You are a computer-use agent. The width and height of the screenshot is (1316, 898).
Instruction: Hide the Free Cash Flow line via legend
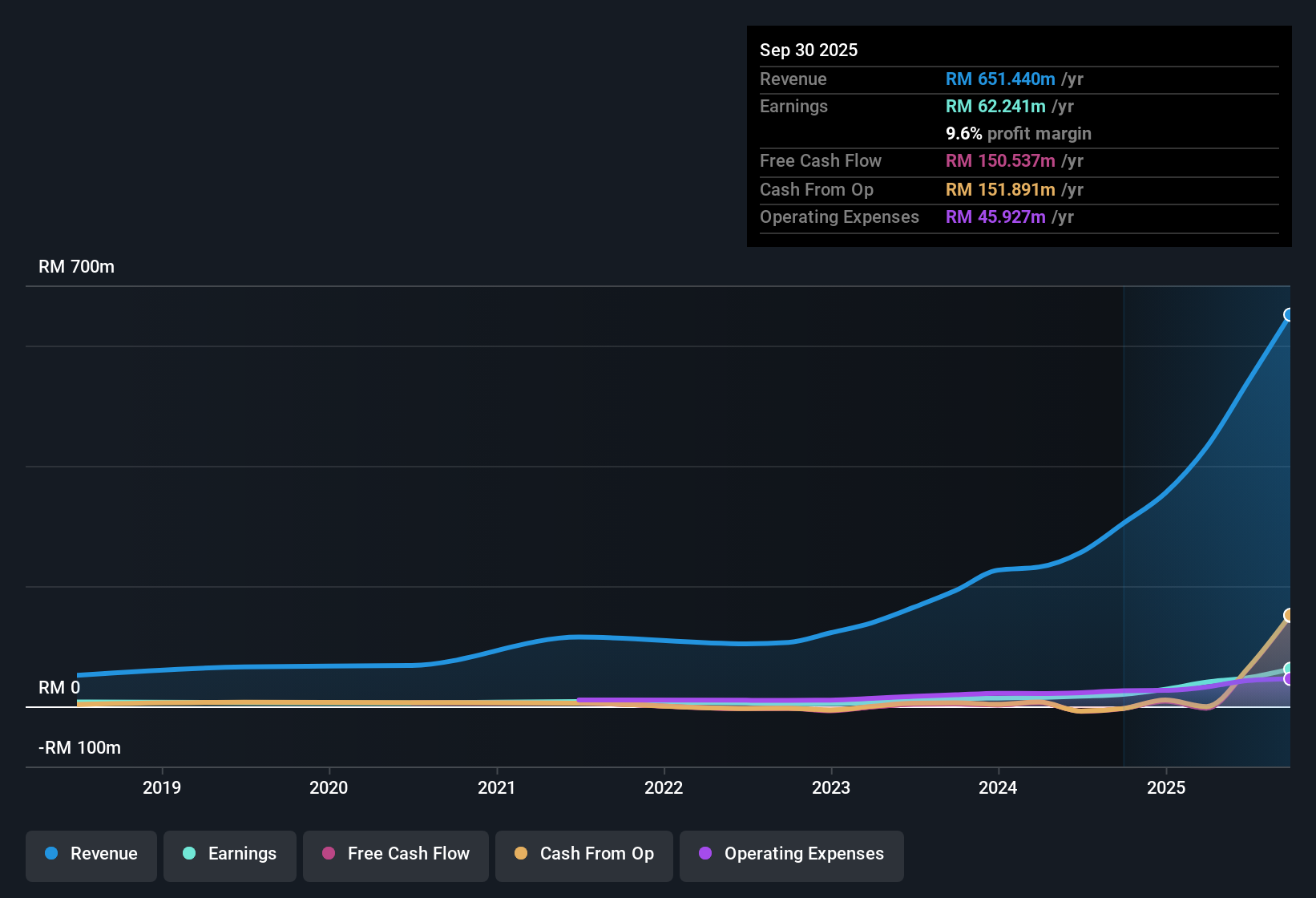click(395, 854)
